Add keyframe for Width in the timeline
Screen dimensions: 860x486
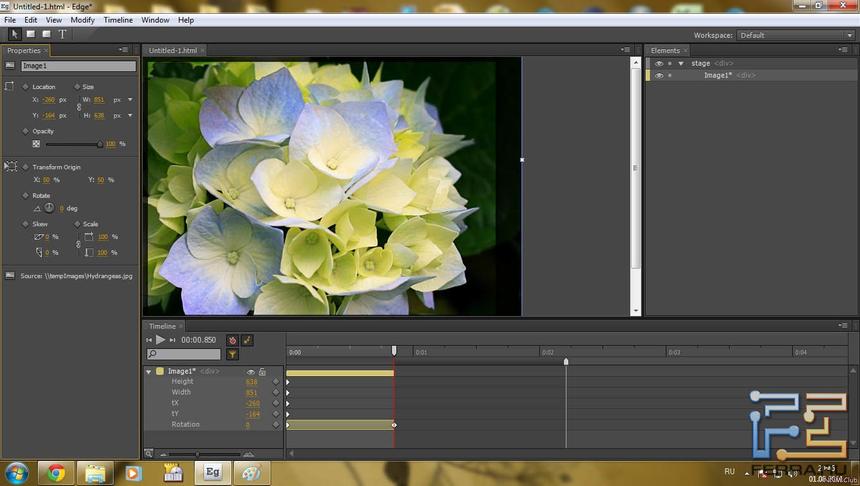click(276, 392)
